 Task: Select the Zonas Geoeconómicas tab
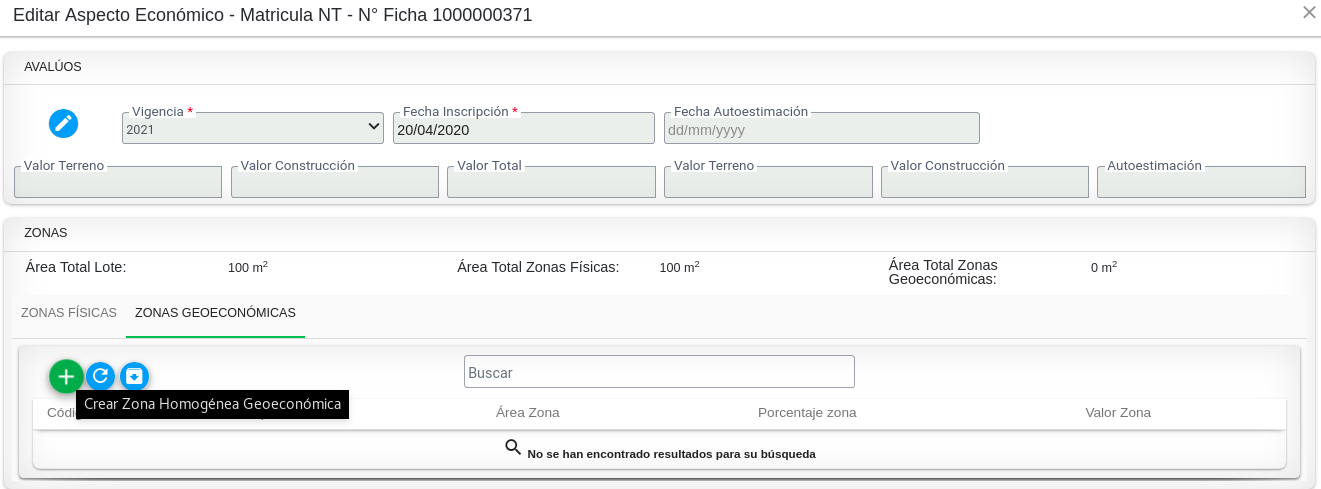click(x=215, y=313)
